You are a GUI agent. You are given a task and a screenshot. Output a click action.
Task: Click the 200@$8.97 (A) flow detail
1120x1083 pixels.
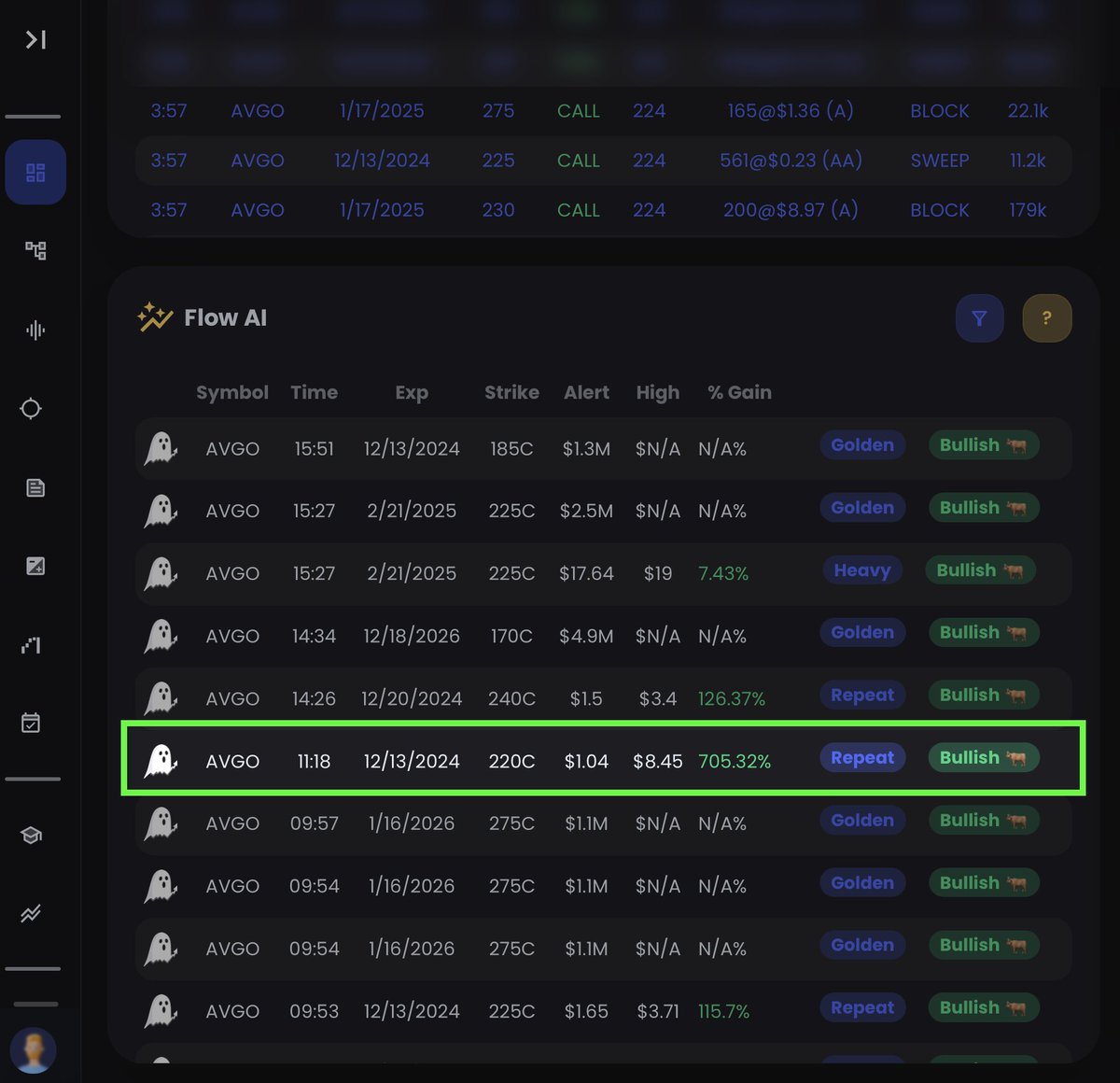point(791,210)
